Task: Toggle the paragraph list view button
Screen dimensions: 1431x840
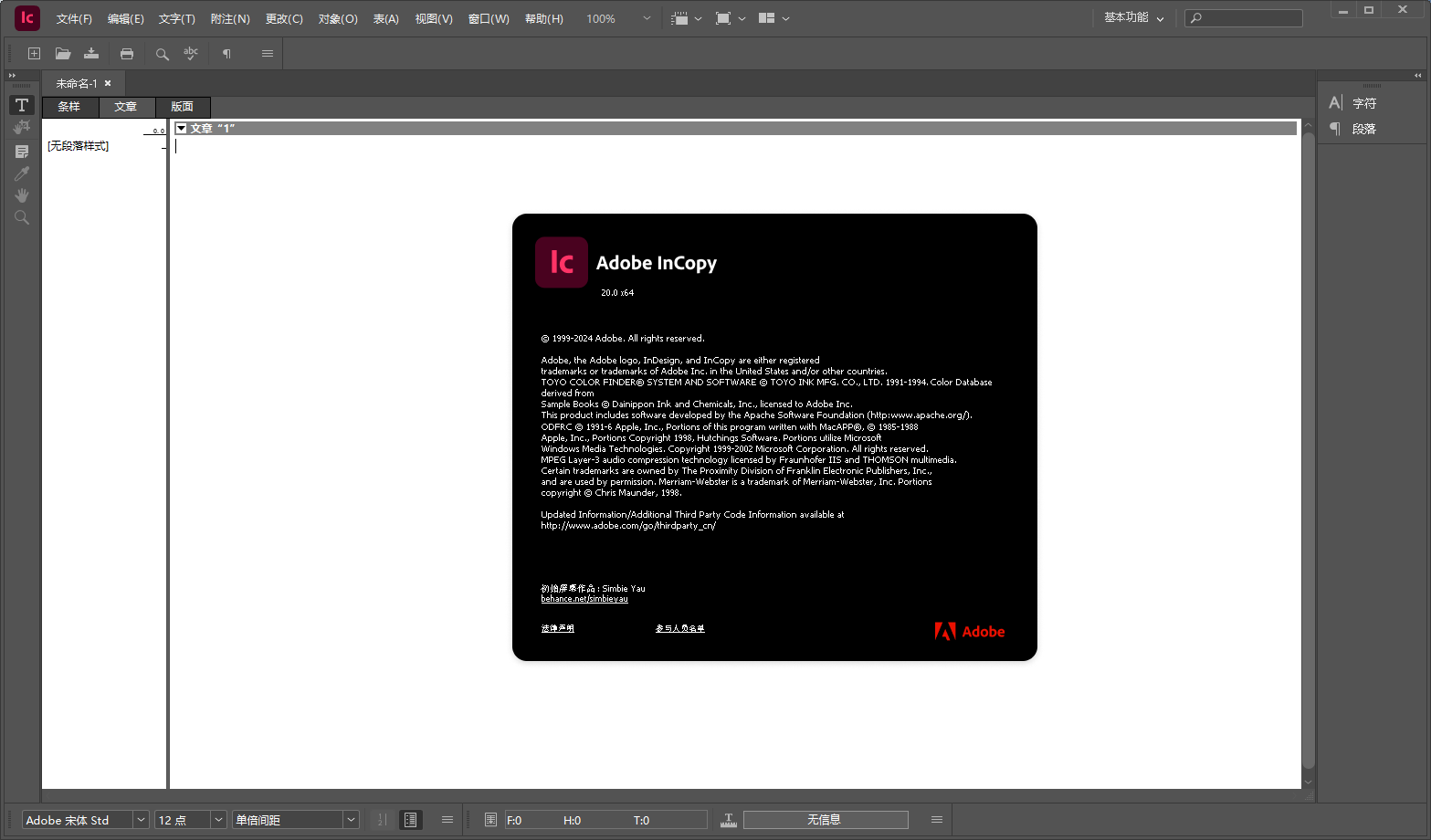Action: pyautogui.click(x=411, y=819)
